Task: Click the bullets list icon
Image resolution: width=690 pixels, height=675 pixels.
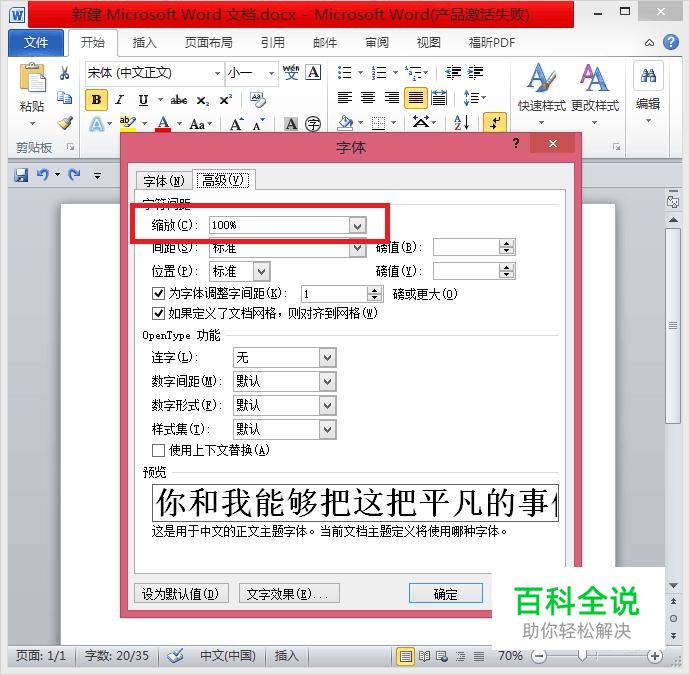Action: pos(345,73)
